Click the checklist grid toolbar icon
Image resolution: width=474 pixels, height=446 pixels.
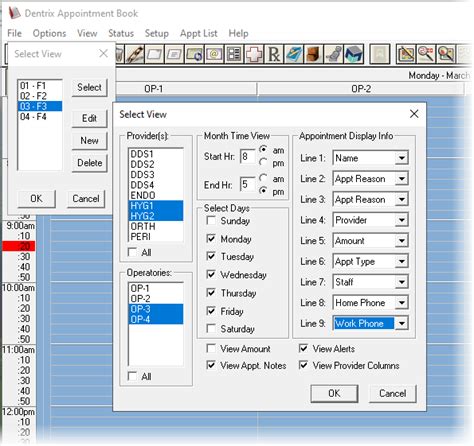234,54
